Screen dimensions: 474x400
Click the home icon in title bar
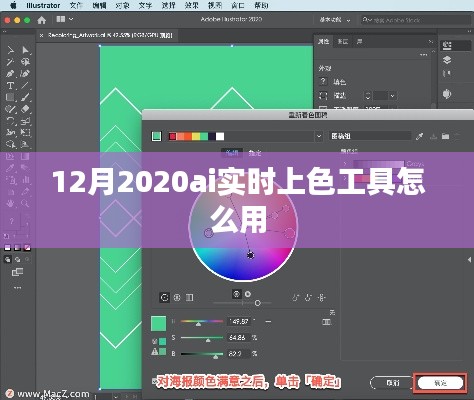coord(42,20)
